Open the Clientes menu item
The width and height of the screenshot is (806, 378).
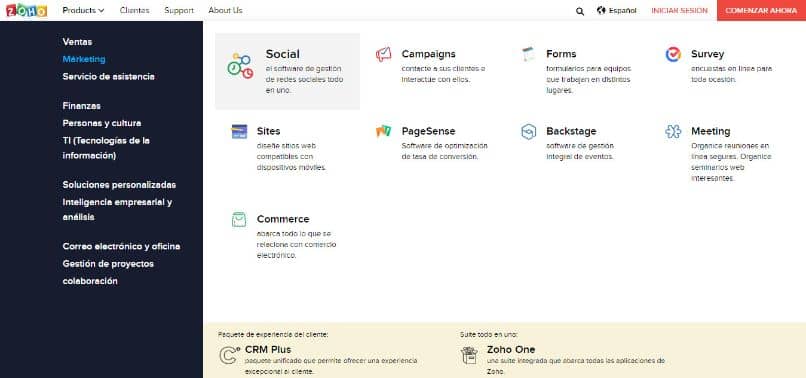134,10
